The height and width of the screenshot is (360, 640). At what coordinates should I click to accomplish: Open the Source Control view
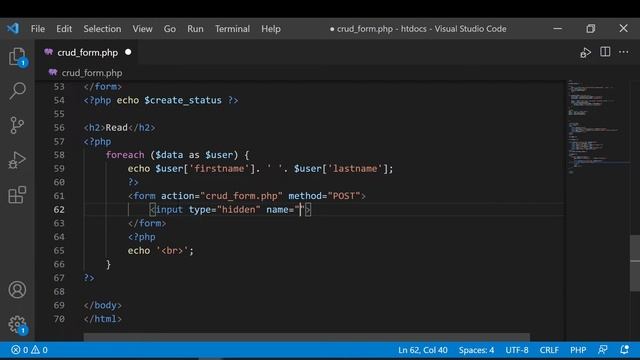[17, 125]
